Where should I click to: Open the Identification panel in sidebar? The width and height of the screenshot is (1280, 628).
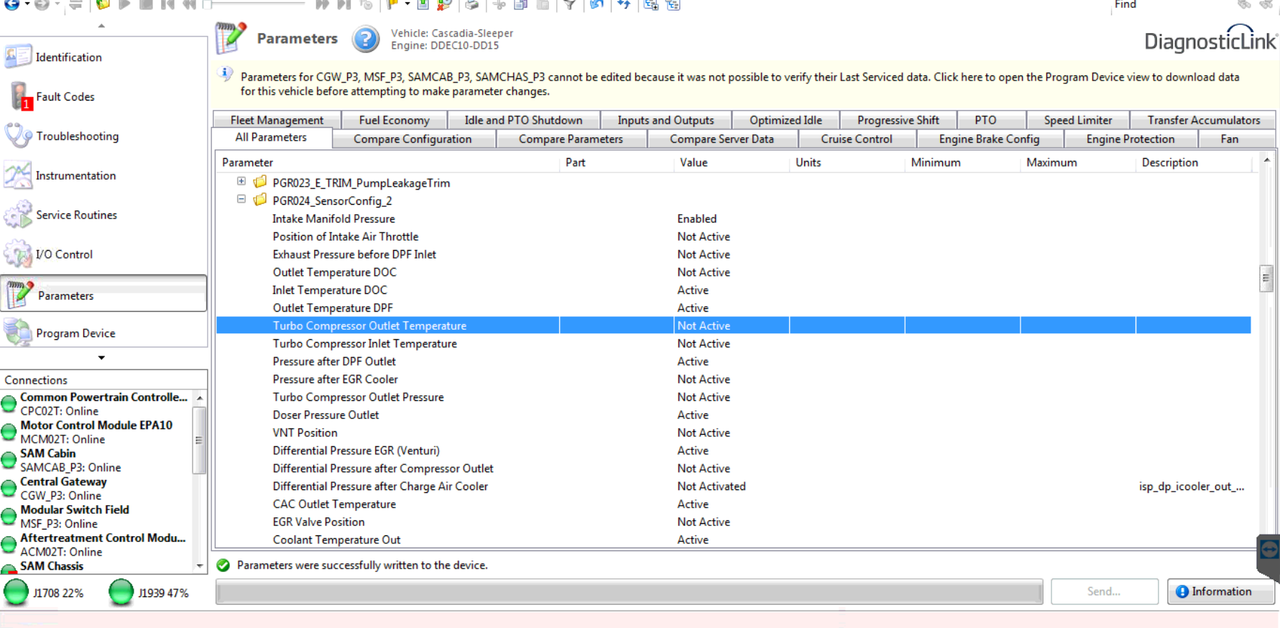point(104,57)
